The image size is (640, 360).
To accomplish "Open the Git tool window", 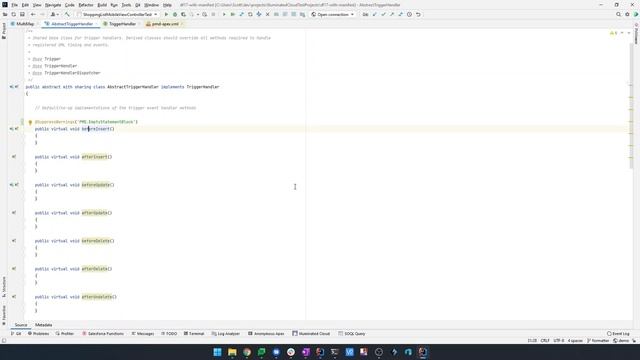I will click(16, 333).
